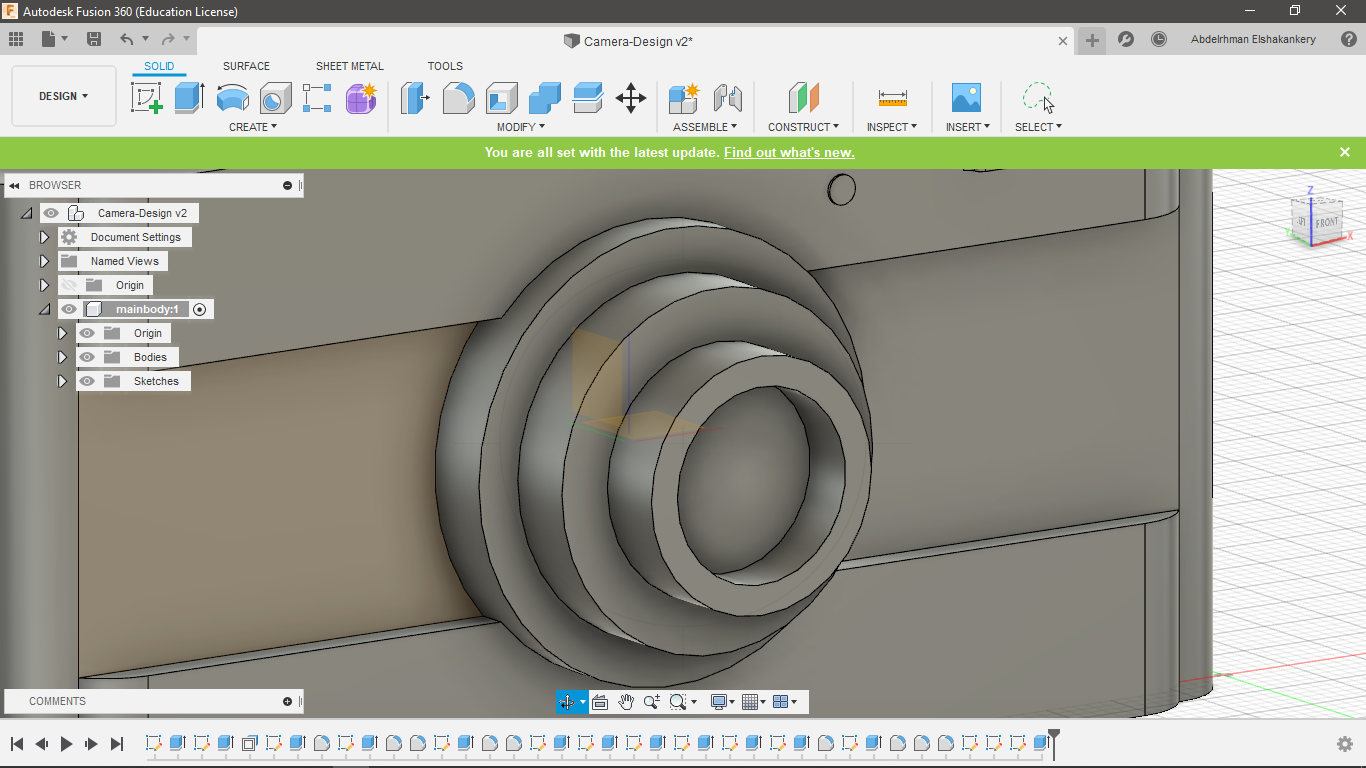Select the Measure tool
This screenshot has width=1366, height=768.
point(893,98)
